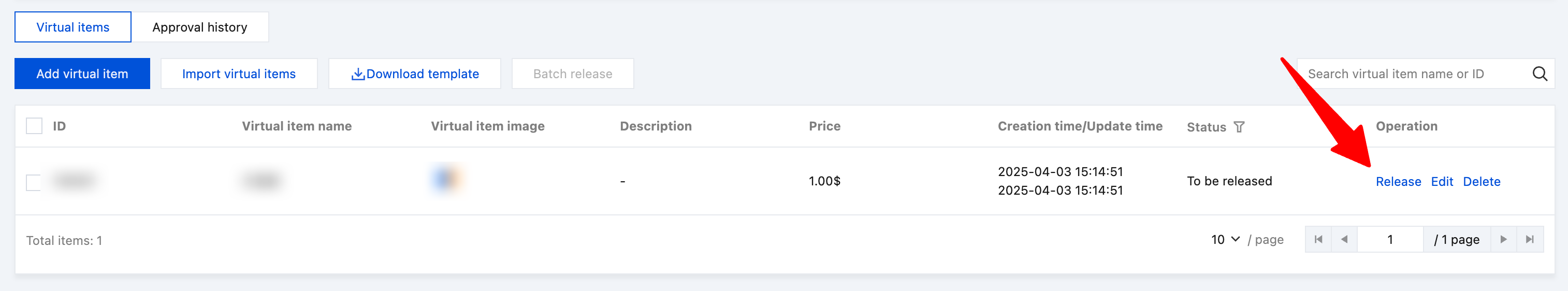Click the blurred virtual item image thumbnail
Image resolution: width=1568 pixels, height=291 pixels.
click(x=446, y=179)
